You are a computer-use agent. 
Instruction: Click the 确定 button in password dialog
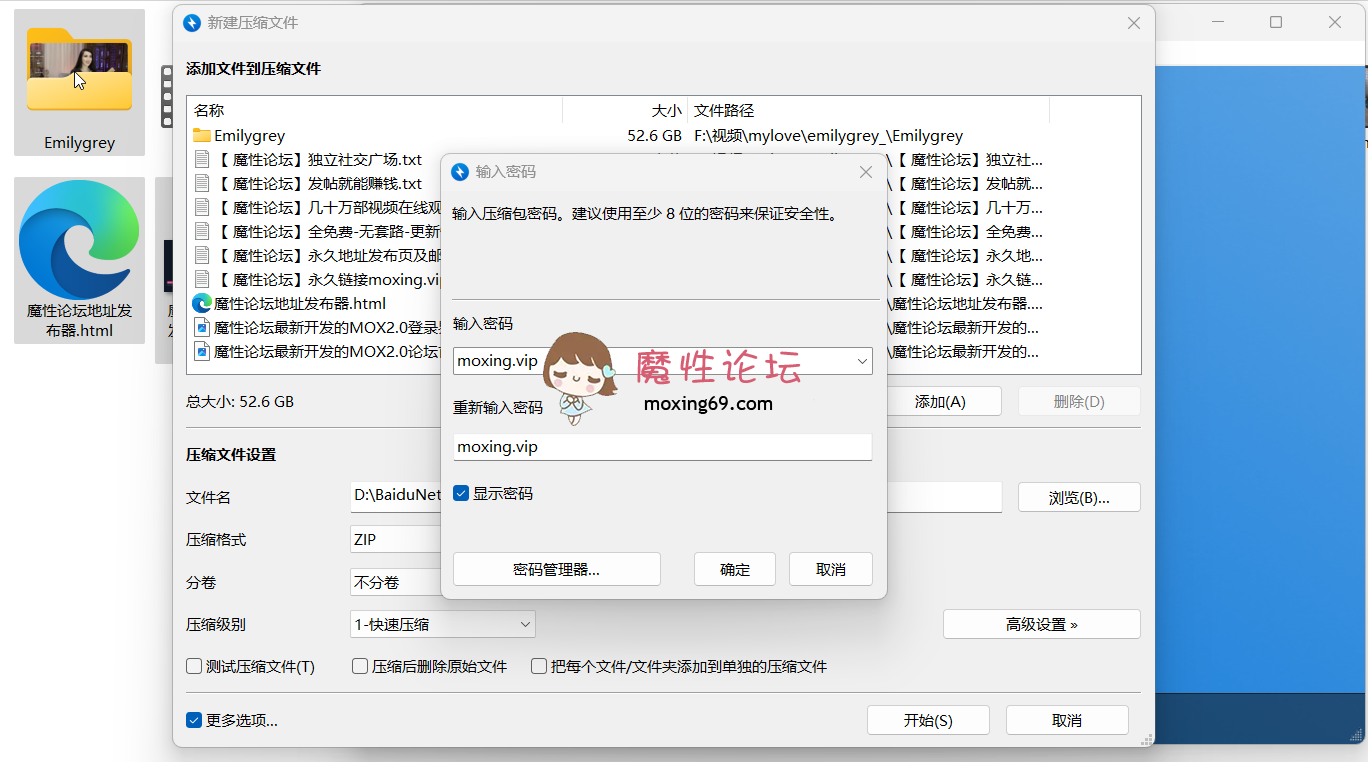735,569
